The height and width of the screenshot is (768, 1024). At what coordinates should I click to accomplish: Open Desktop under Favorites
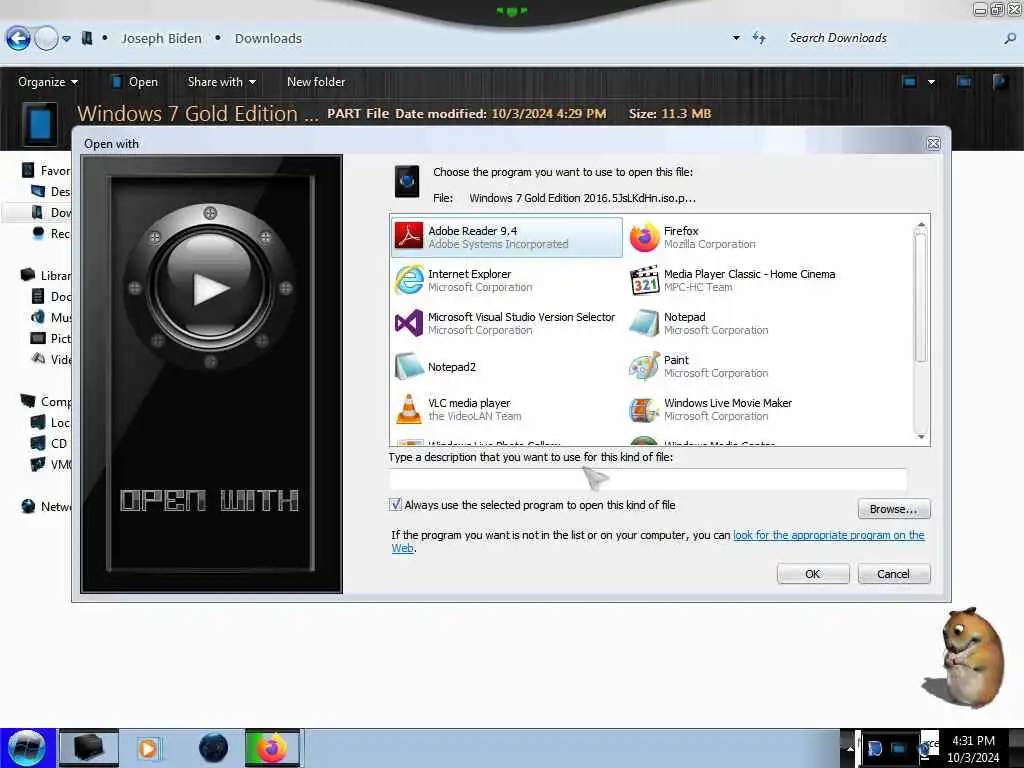[51, 191]
